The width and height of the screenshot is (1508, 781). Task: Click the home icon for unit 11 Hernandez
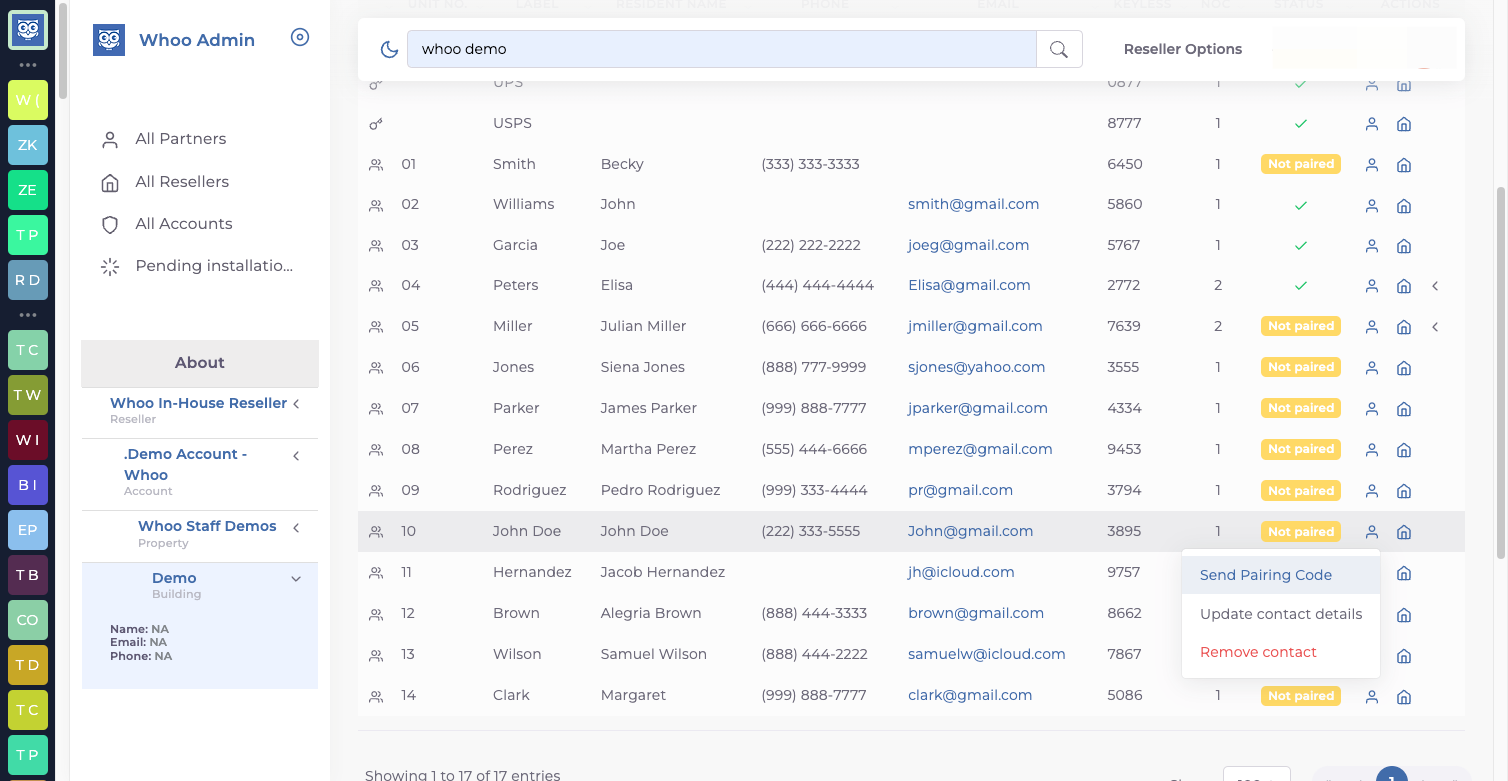point(1404,573)
